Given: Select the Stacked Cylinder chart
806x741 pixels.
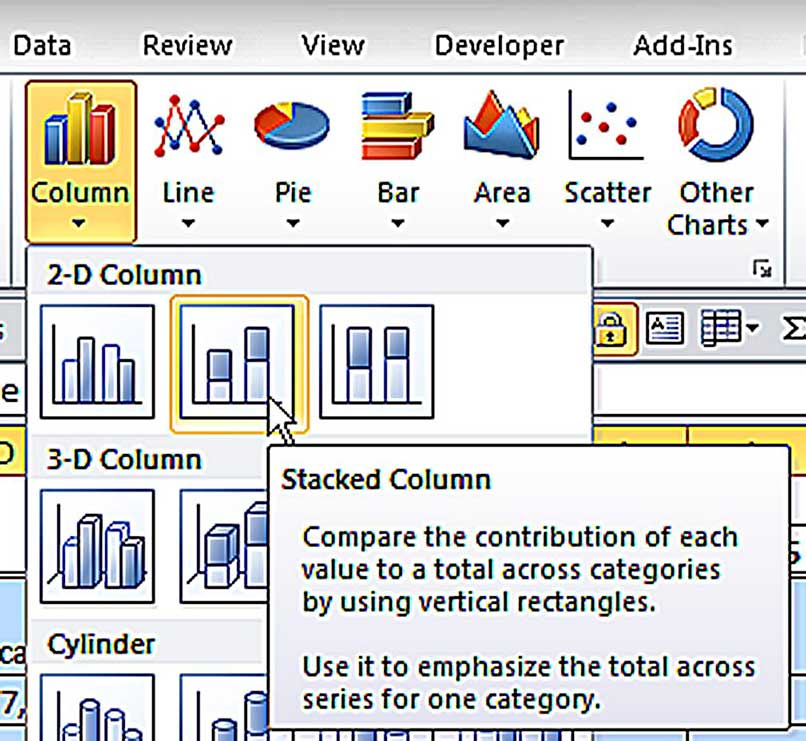Looking at the screenshot, I should click(x=224, y=708).
